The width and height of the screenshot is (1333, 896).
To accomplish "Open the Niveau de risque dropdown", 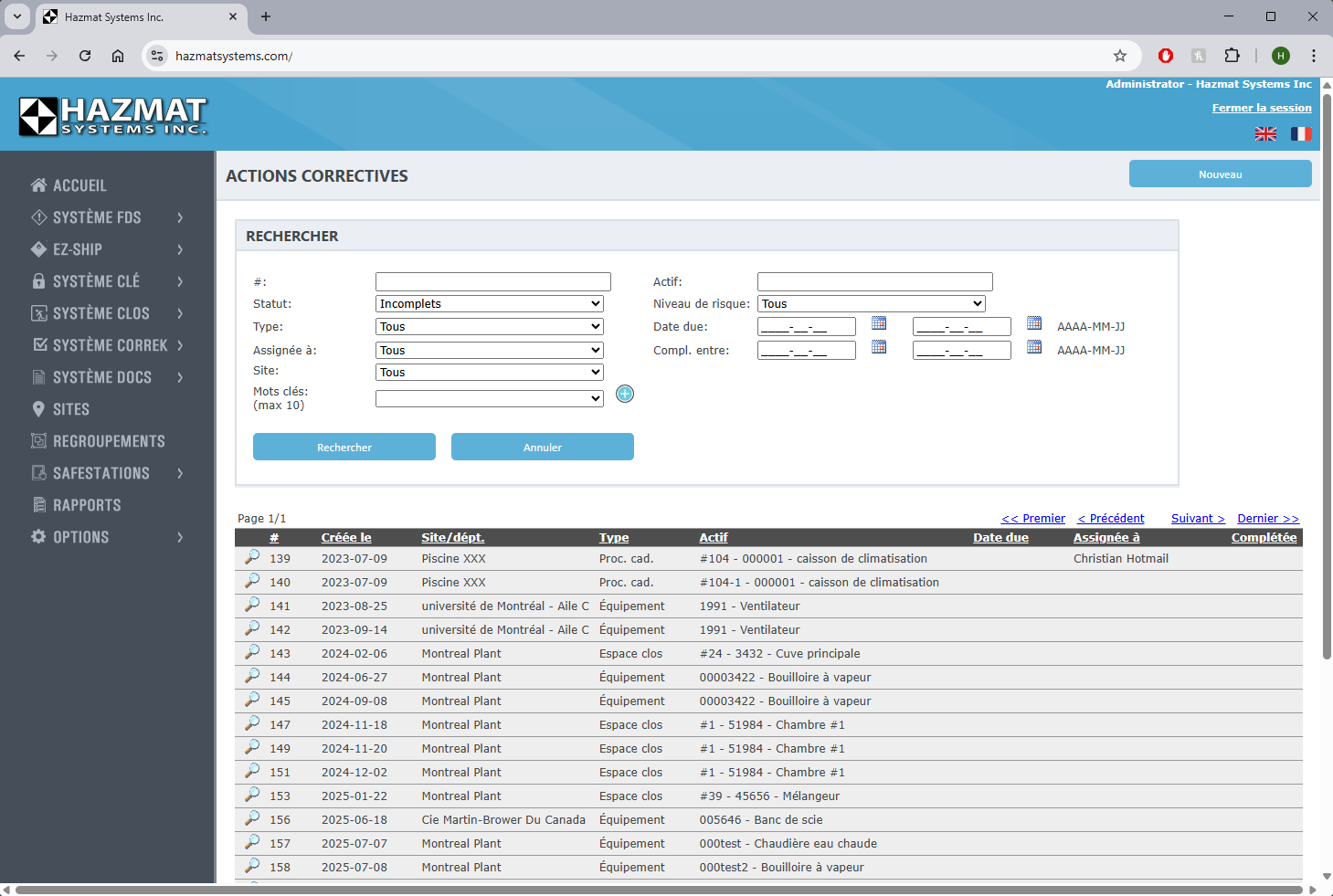I will click(871, 304).
